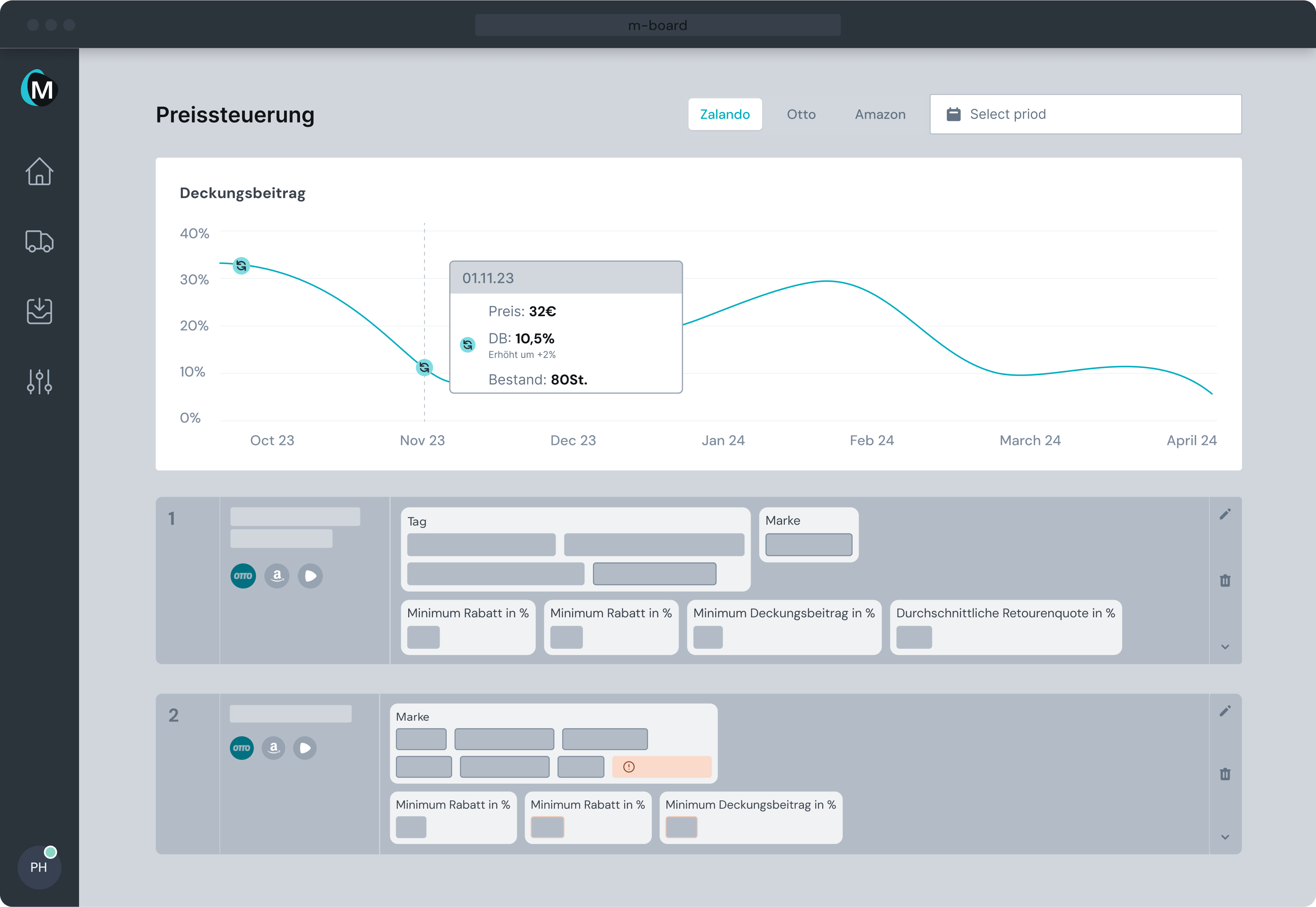Click the sync marker on the Nov 23 line
The width and height of the screenshot is (1316, 907).
click(x=424, y=368)
